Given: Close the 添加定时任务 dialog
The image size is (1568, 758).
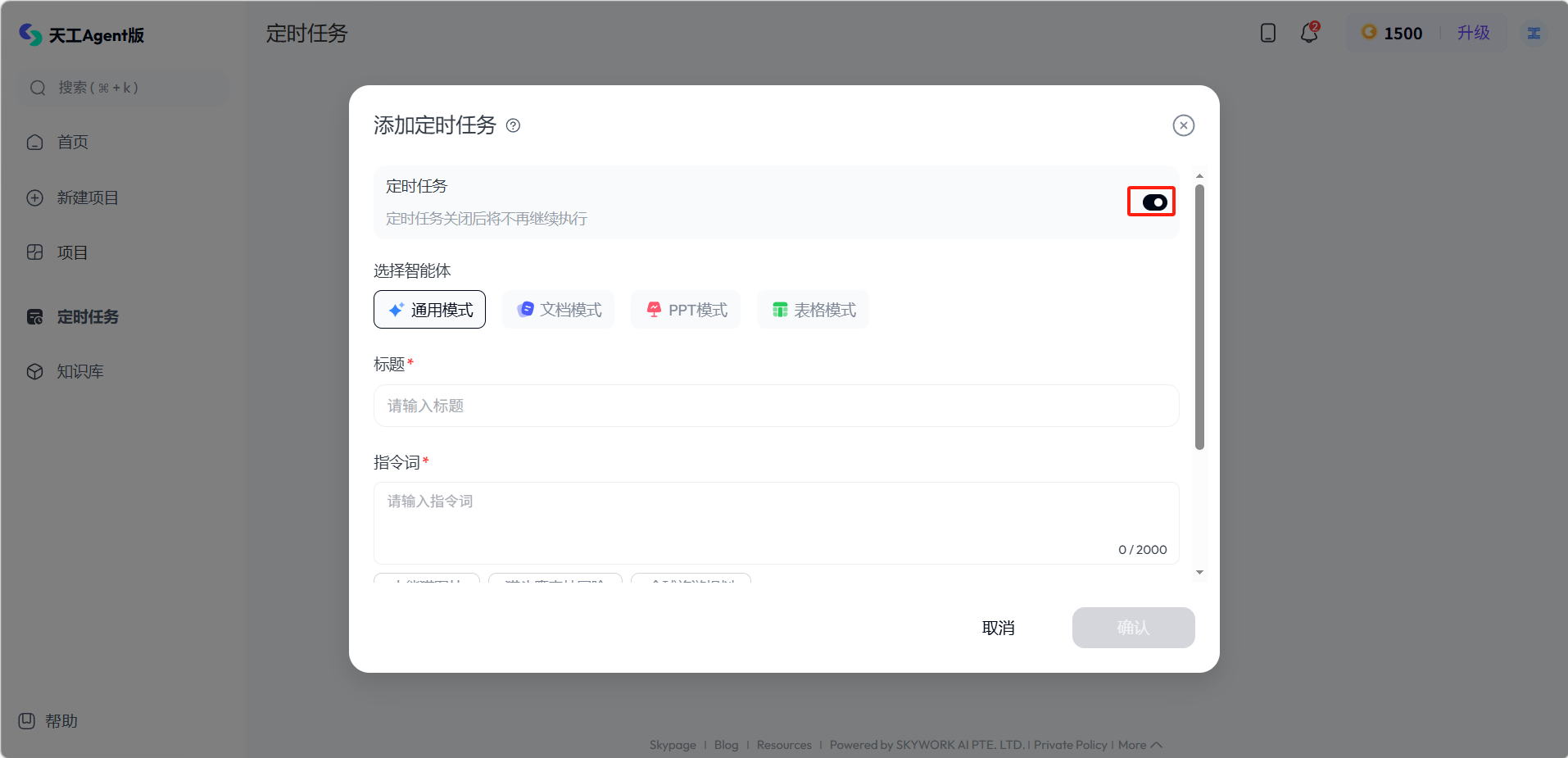Looking at the screenshot, I should coord(1183,125).
